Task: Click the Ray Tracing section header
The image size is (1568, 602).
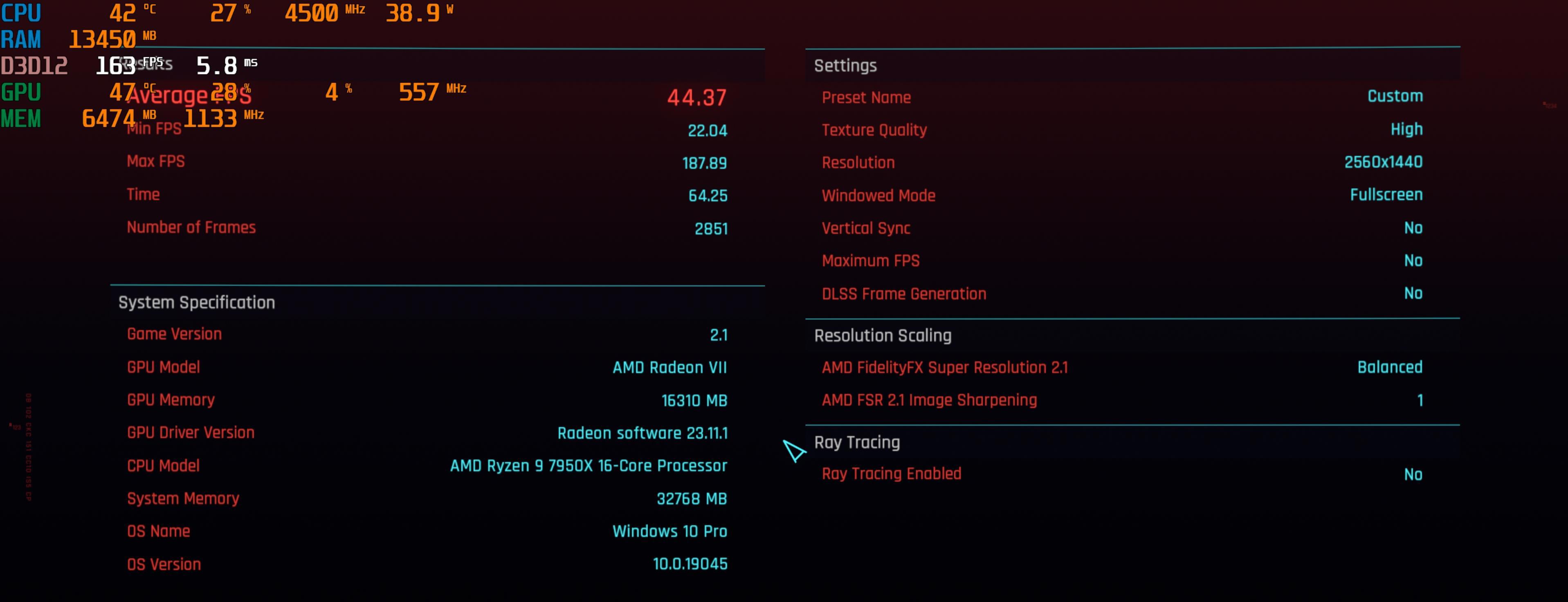Action: tap(857, 443)
